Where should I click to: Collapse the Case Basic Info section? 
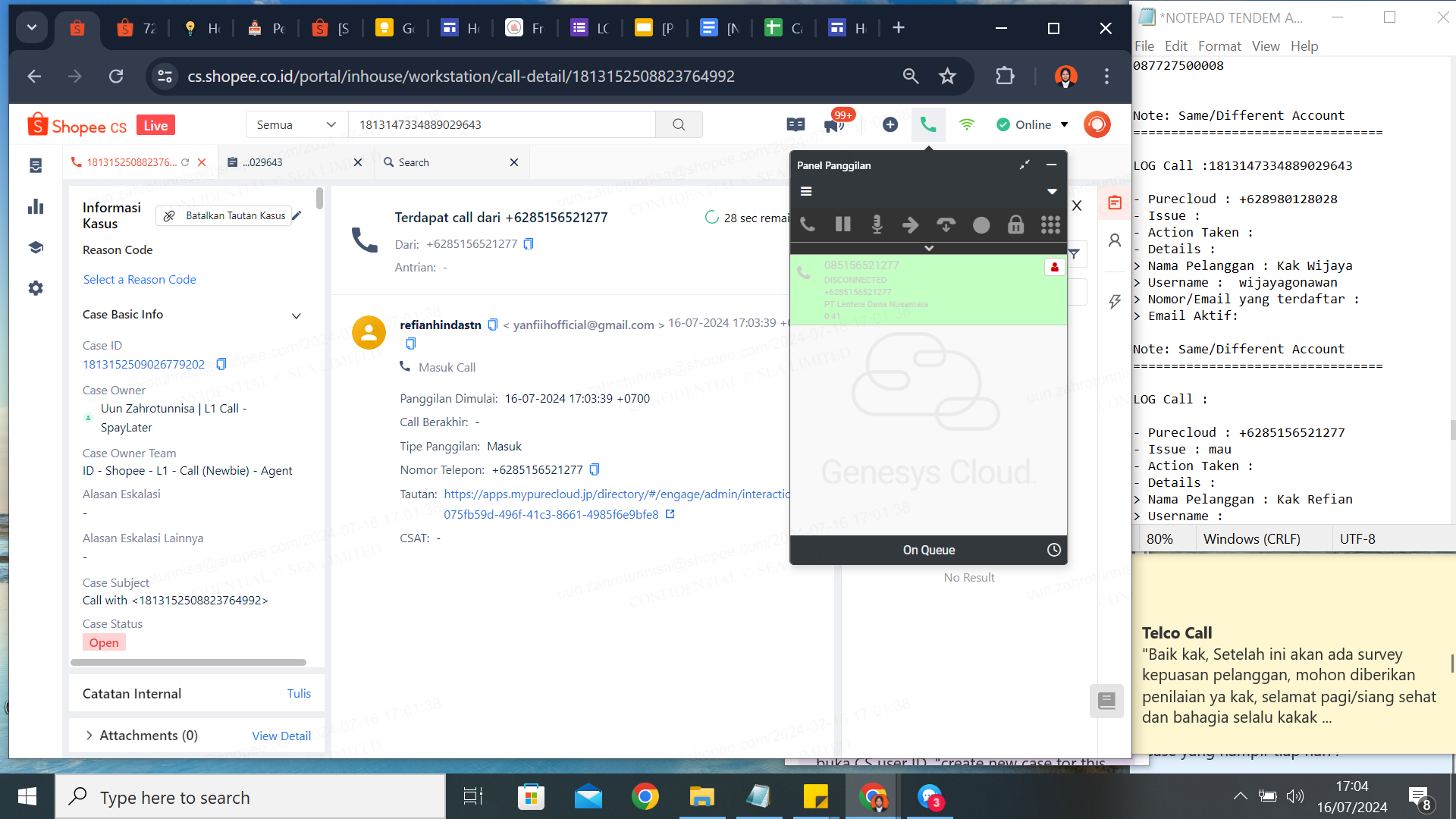pos(297,315)
